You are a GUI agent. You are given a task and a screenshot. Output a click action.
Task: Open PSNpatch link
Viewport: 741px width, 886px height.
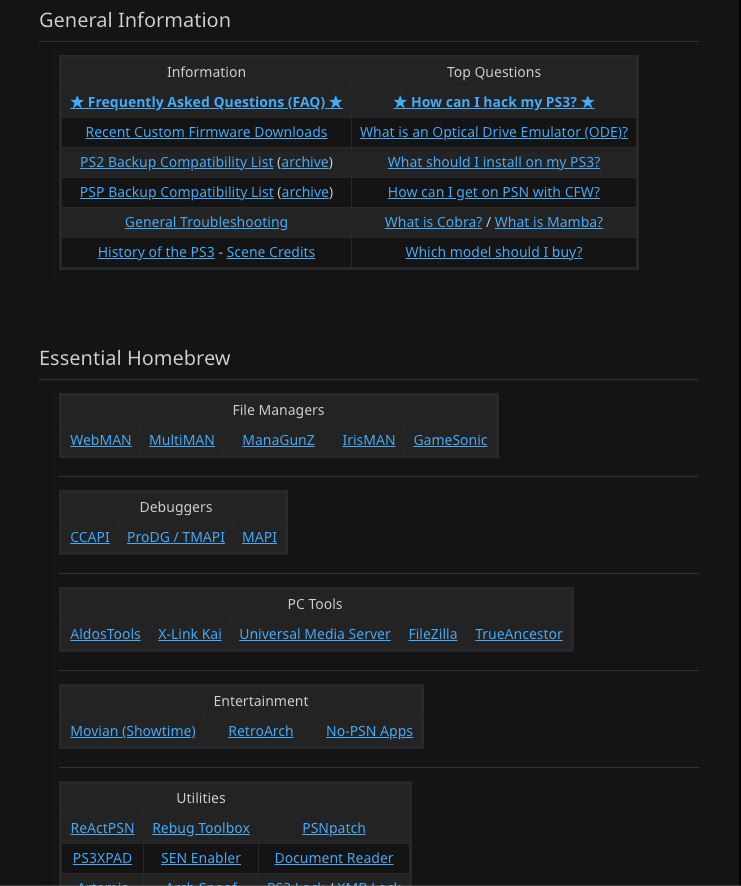[333, 829]
